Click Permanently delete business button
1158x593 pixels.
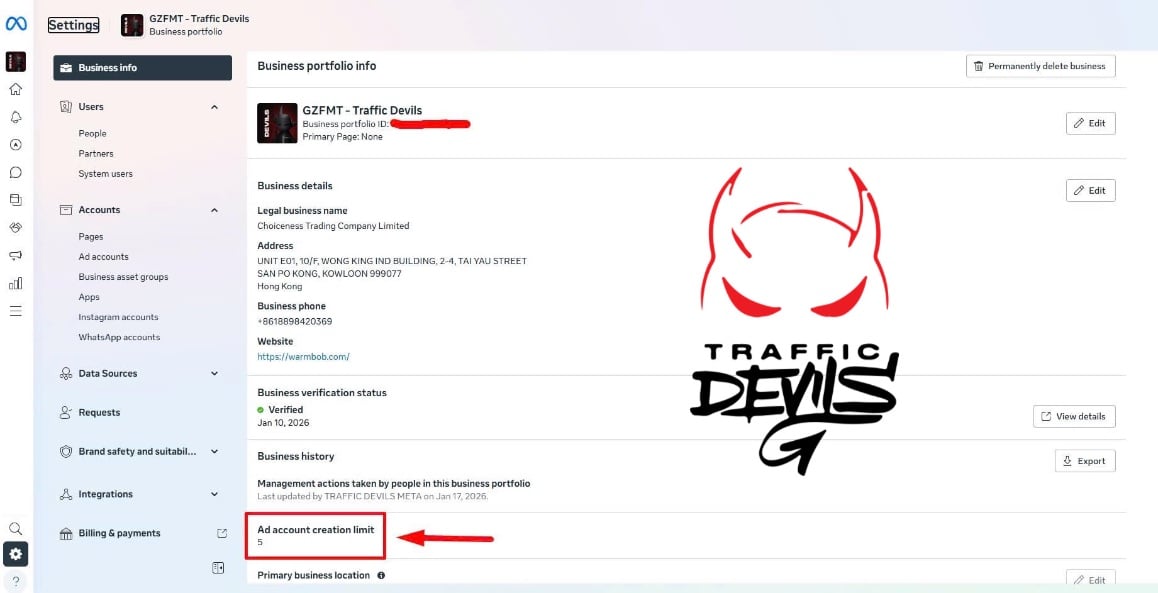coord(1041,66)
